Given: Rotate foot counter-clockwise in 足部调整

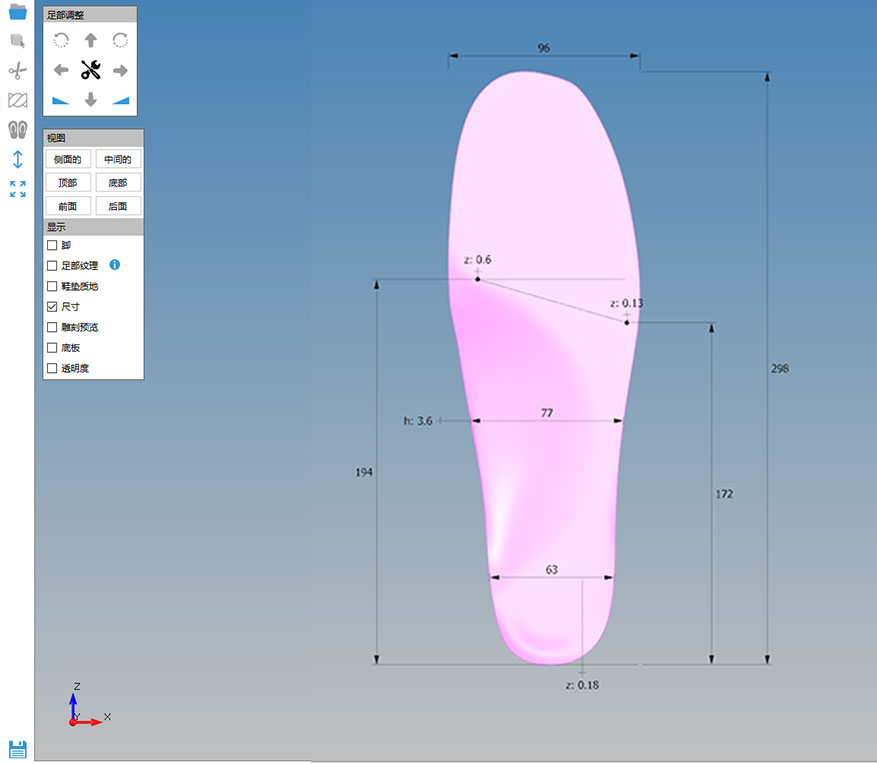Looking at the screenshot, I should coord(61,41).
